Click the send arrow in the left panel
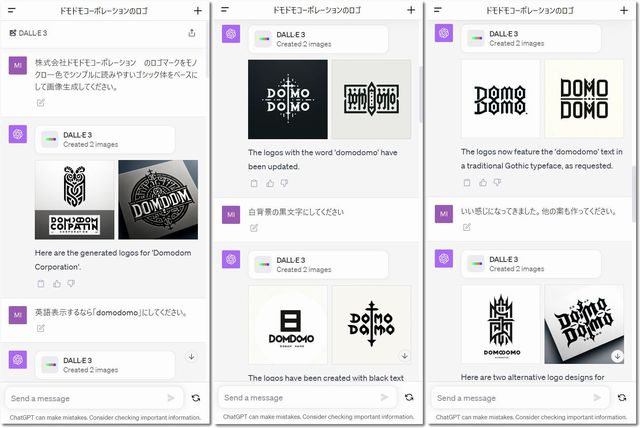640x428 pixels. pyautogui.click(x=171, y=398)
